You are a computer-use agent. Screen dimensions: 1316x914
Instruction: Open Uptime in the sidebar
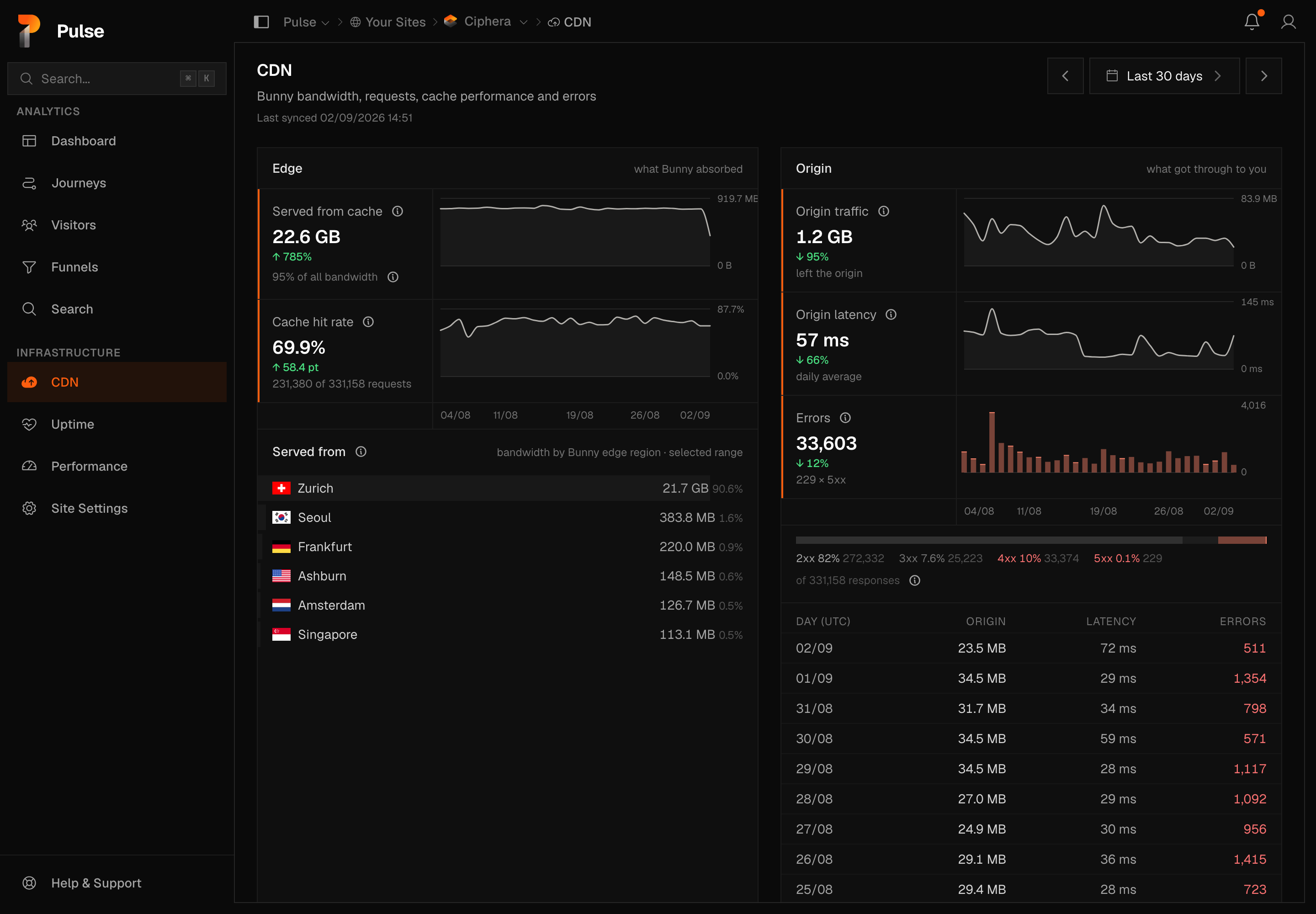[x=117, y=425]
